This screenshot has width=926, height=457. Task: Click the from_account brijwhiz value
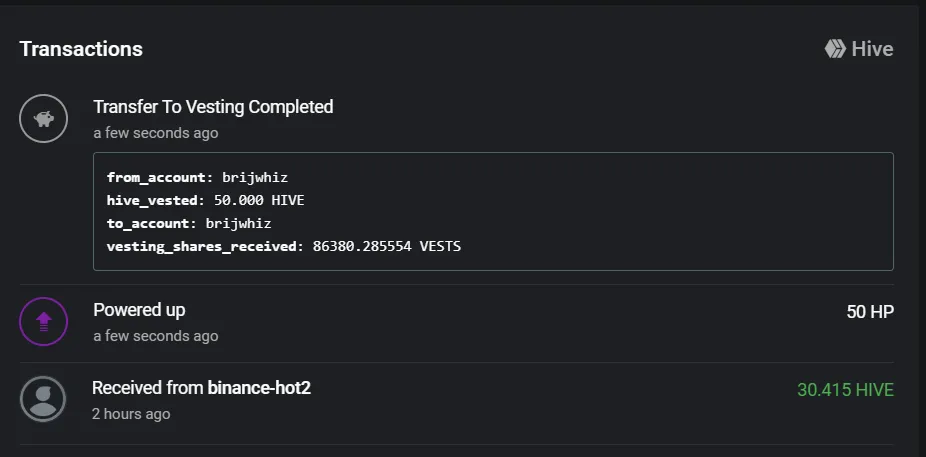(255, 177)
